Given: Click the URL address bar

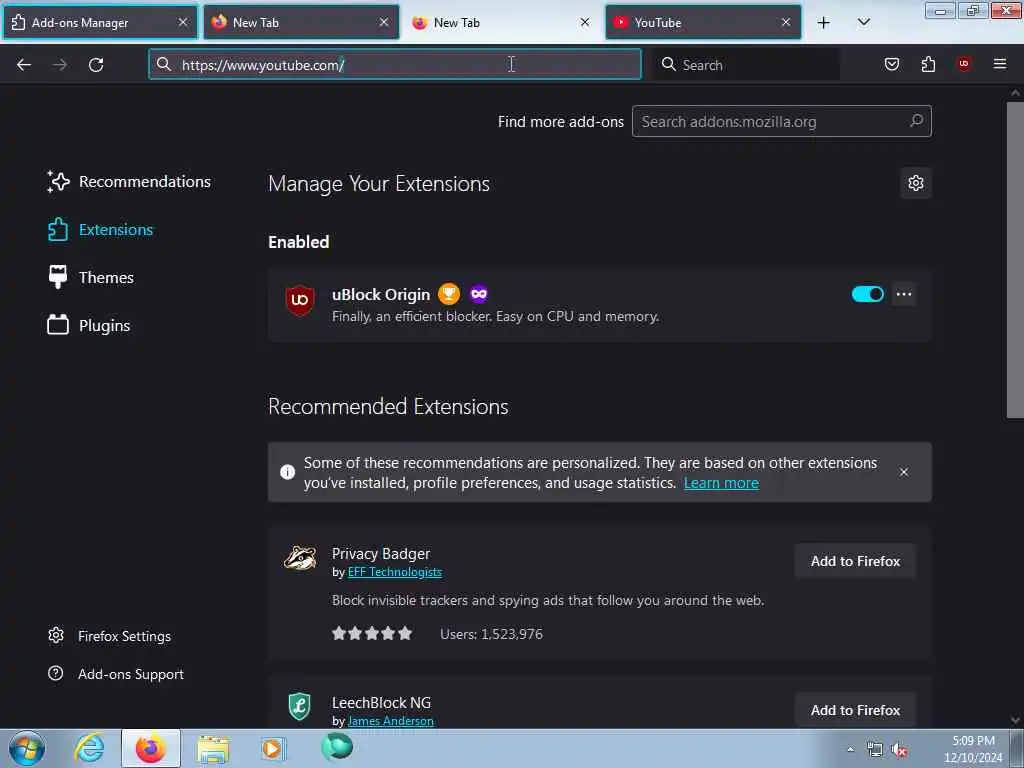Looking at the screenshot, I should point(394,64).
